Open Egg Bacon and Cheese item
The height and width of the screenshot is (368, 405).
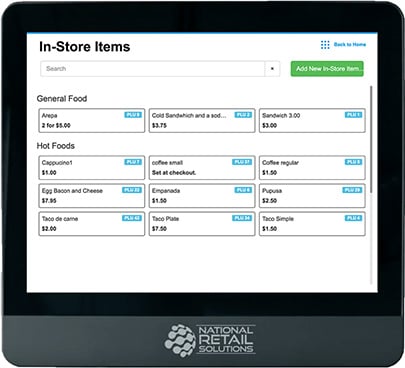(92, 196)
